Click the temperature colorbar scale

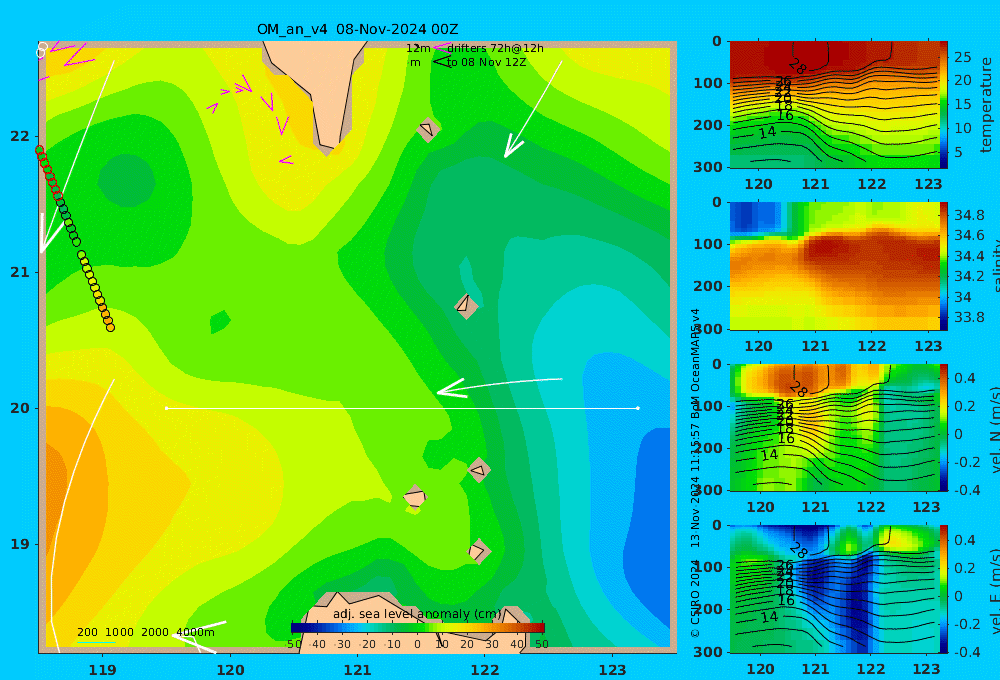tap(944, 105)
